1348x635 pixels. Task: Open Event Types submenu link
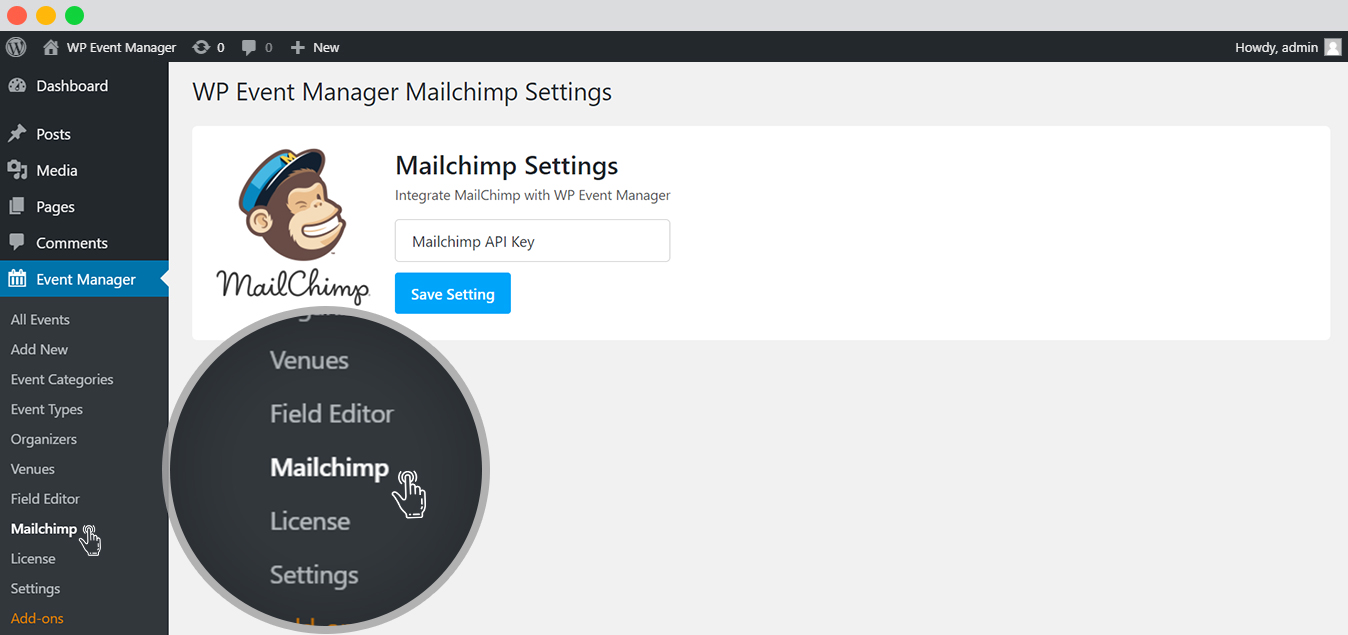click(47, 409)
